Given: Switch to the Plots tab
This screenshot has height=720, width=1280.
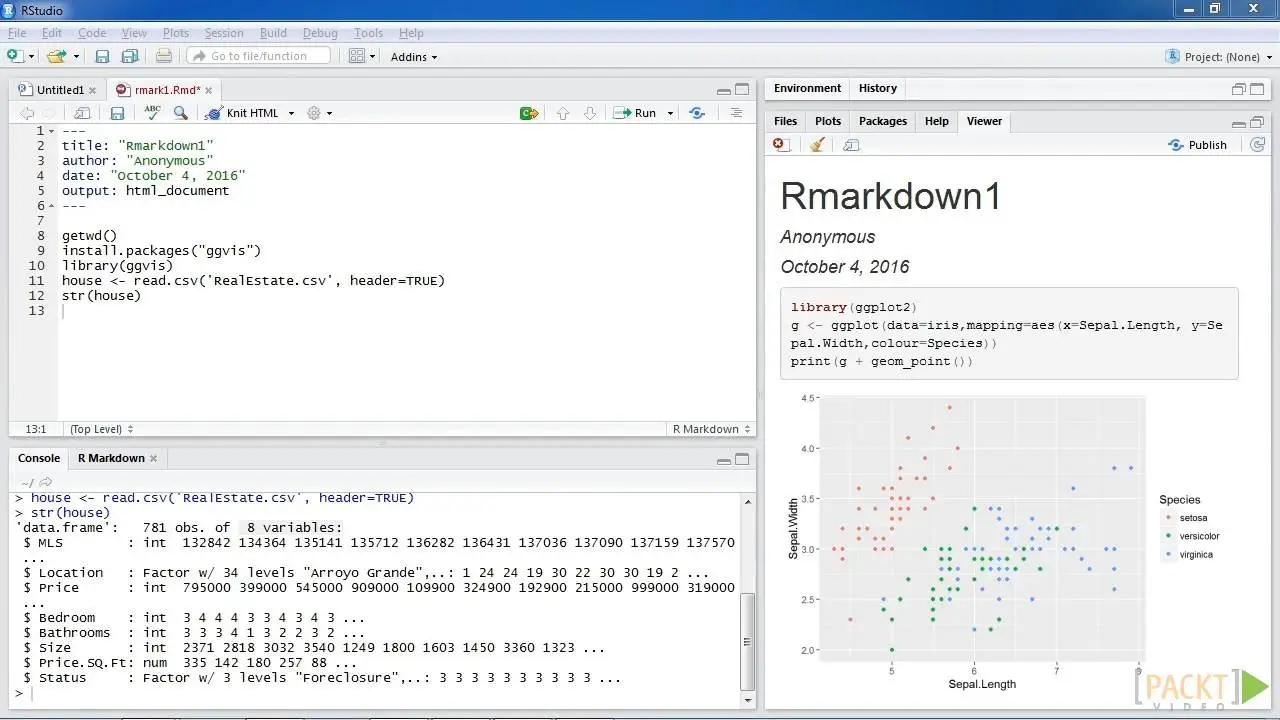Looking at the screenshot, I should [x=828, y=121].
